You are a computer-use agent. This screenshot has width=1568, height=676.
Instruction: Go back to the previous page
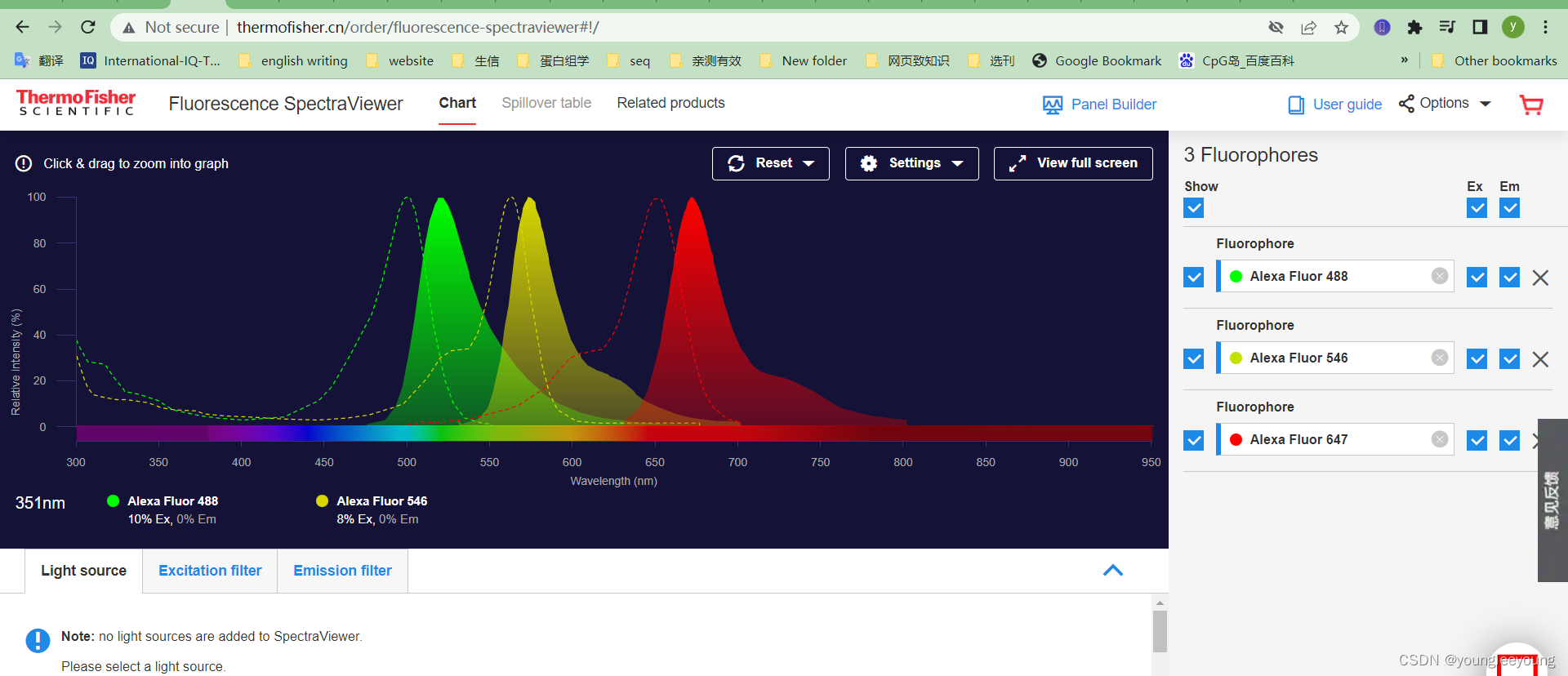point(22,27)
